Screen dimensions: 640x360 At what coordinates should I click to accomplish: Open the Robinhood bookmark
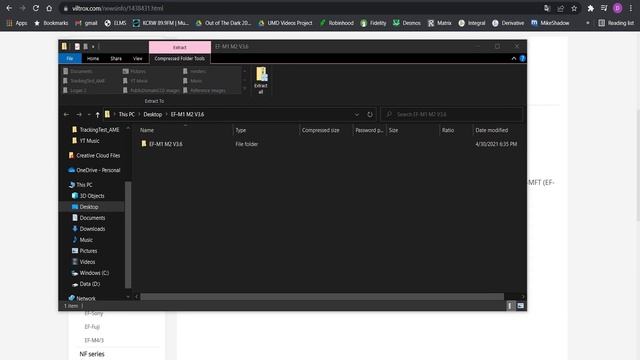(337, 23)
